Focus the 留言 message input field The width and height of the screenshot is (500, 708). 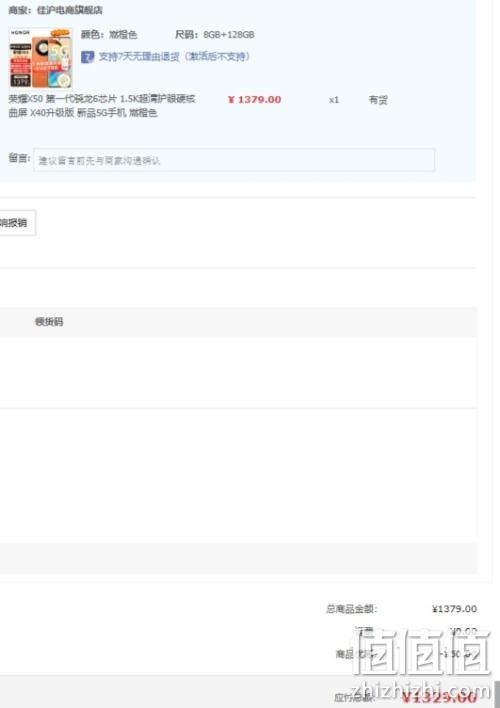[234, 160]
